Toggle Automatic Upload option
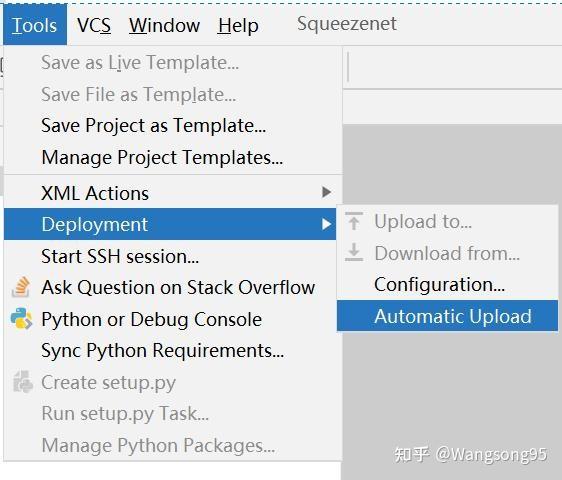The width and height of the screenshot is (562, 480). 447,316
